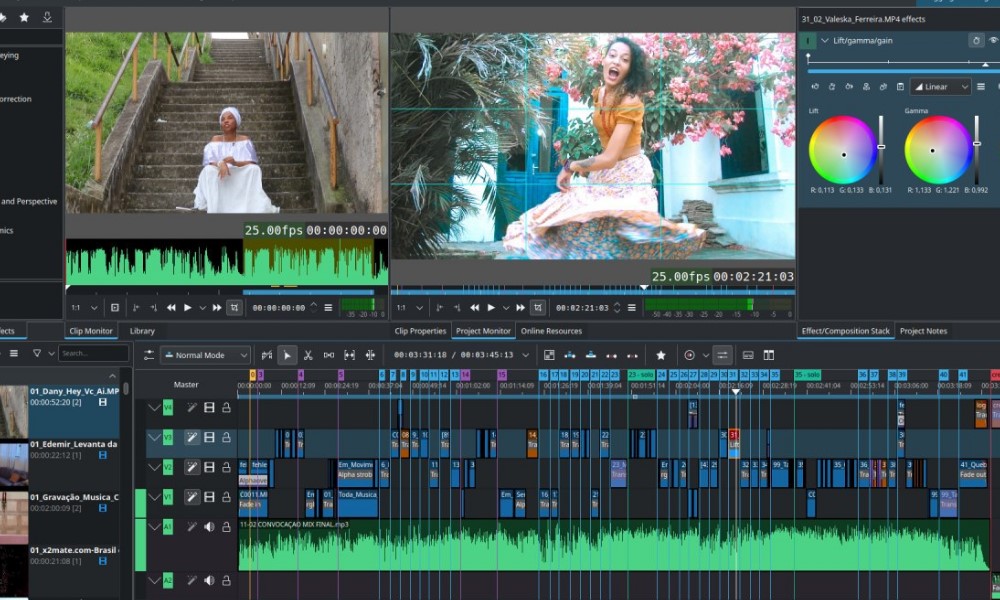Viewport: 1000px width, 600px height.
Task: Open hamburger menu in Project Monitor toolbar
Action: [x=631, y=307]
